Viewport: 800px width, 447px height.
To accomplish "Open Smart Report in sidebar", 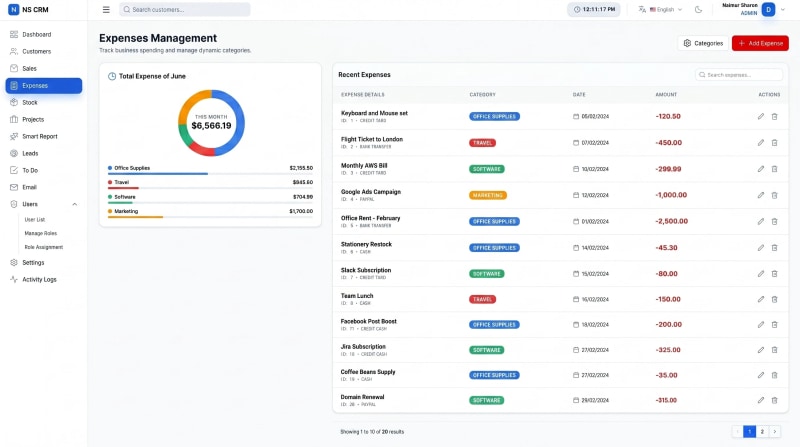I will pos(43,137).
